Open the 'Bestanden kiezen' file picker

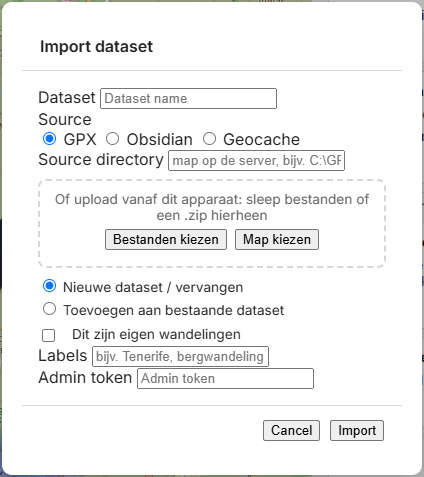(x=166, y=239)
